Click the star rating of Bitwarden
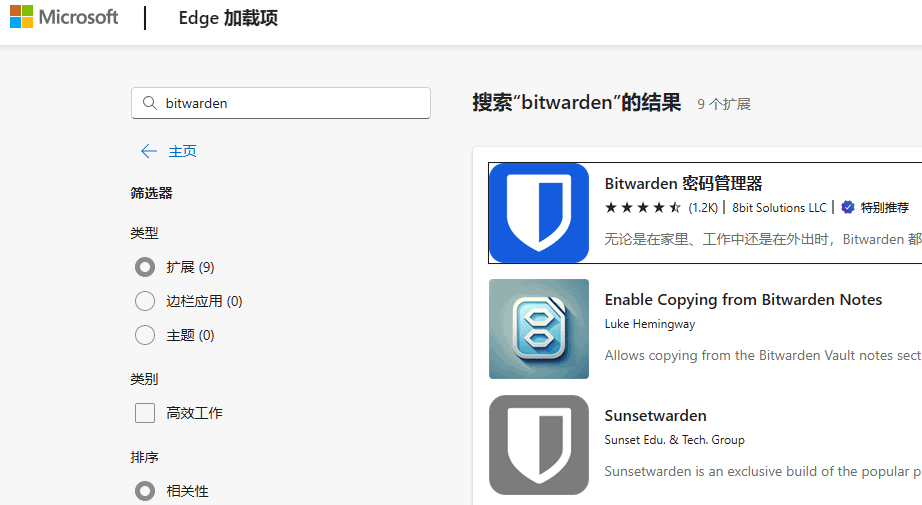The image size is (922, 505). coord(643,208)
